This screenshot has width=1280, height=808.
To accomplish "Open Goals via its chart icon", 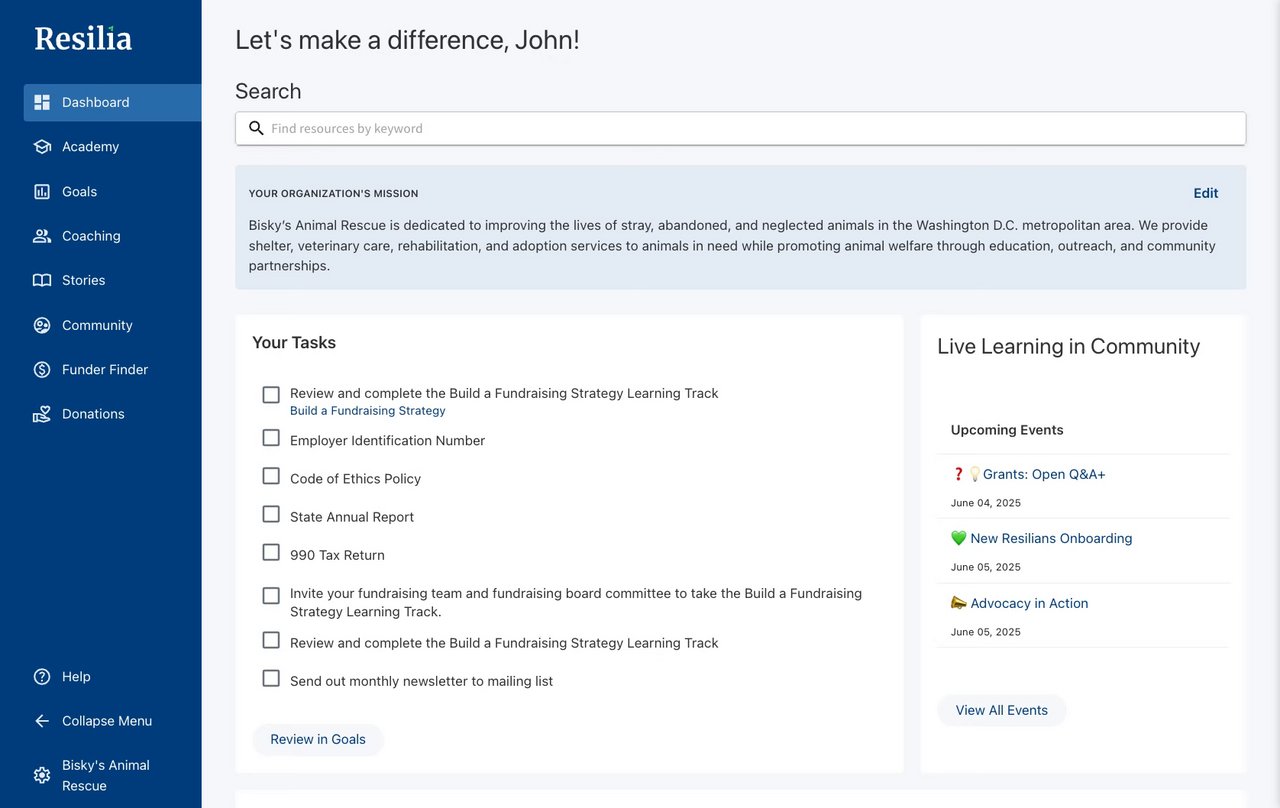I will click(42, 192).
